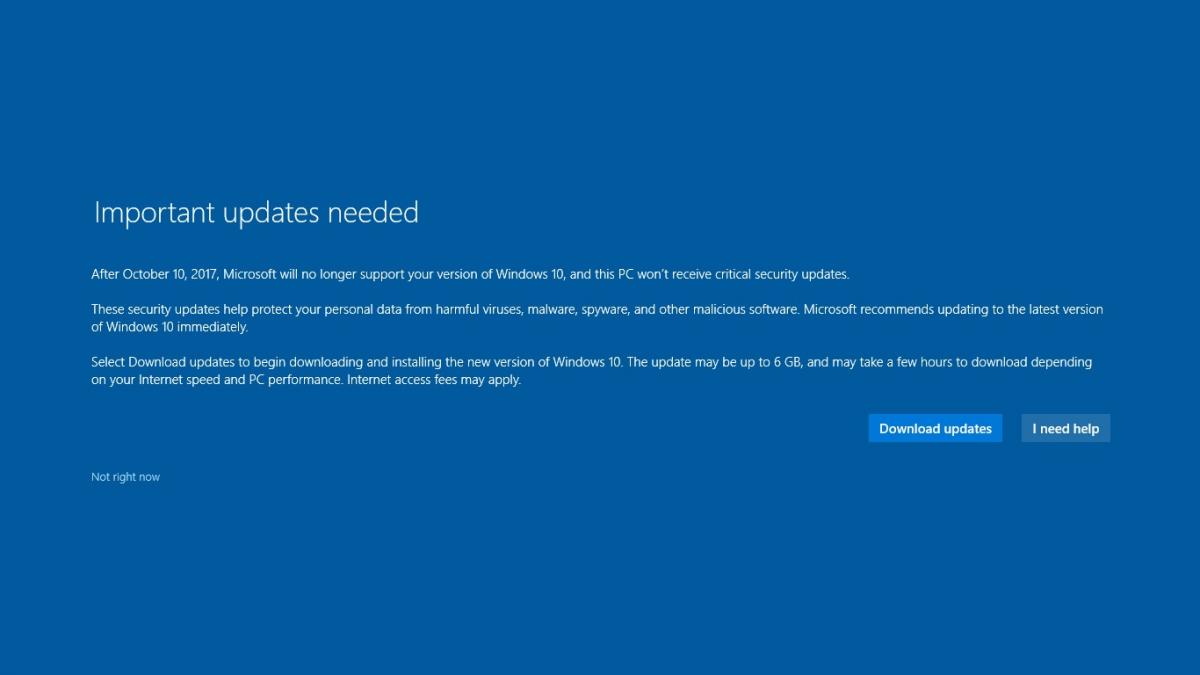Click the paragraph starting 'These security updates help'
The image size is (1200, 675).
coord(597,318)
